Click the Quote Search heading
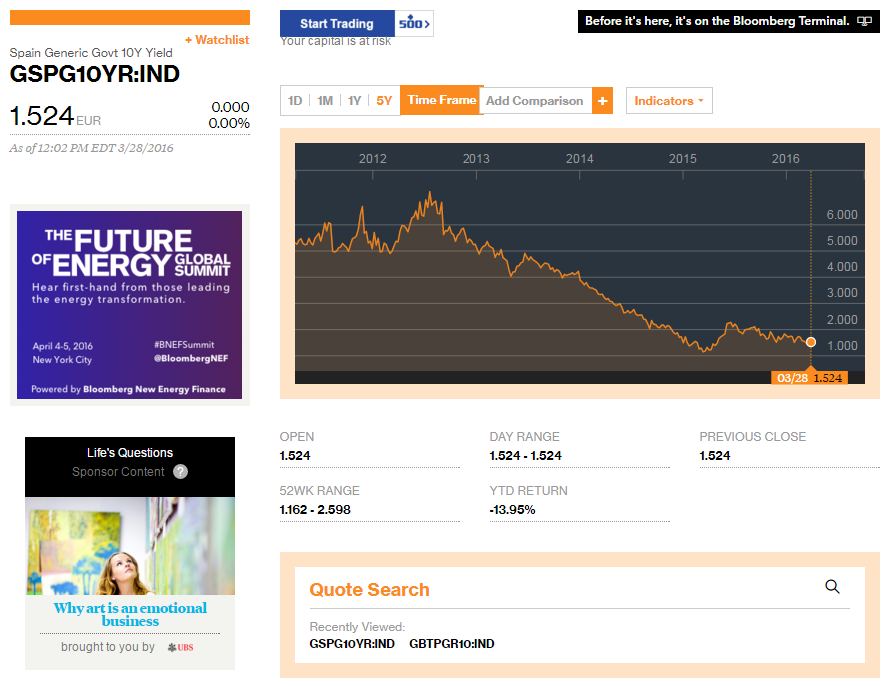892x698 pixels. tap(369, 589)
